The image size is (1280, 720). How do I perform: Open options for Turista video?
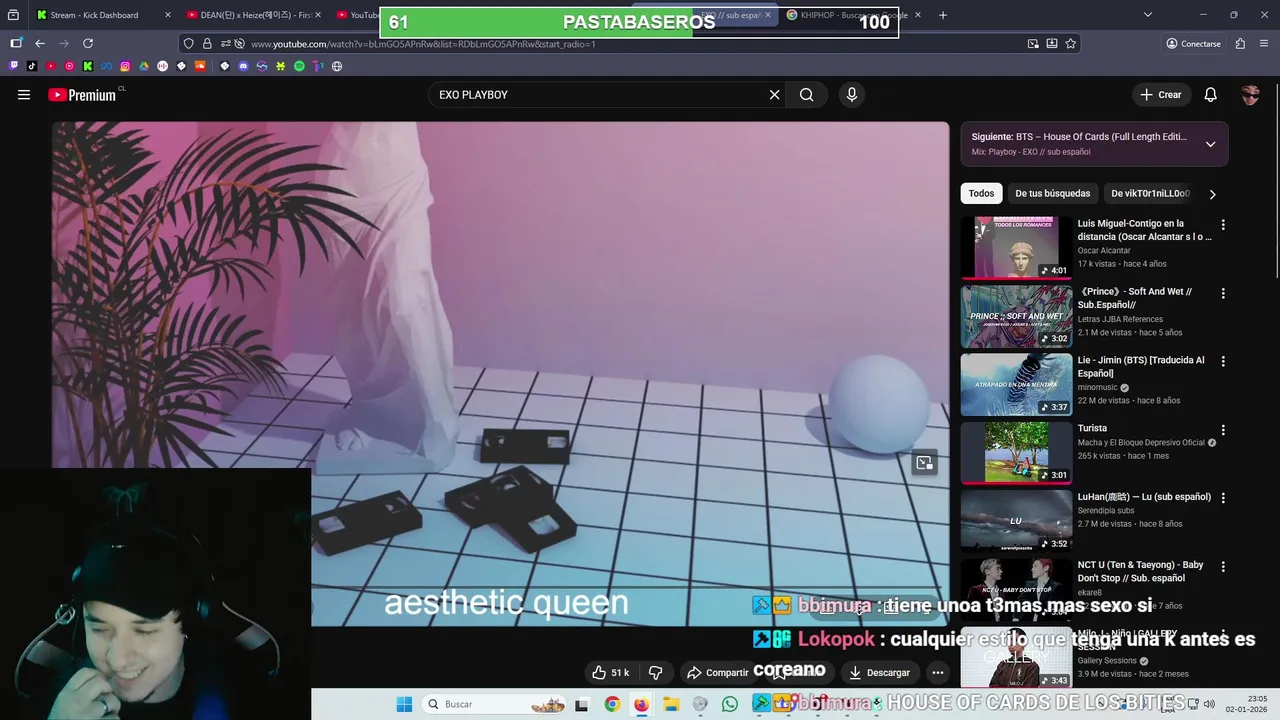pos(1222,430)
